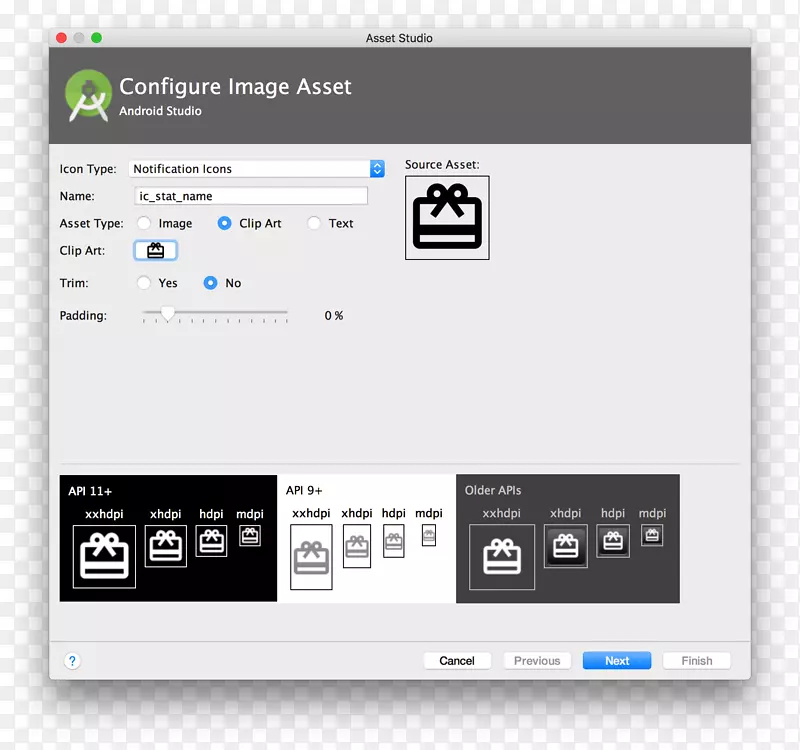Click the help question mark icon

coord(71,660)
